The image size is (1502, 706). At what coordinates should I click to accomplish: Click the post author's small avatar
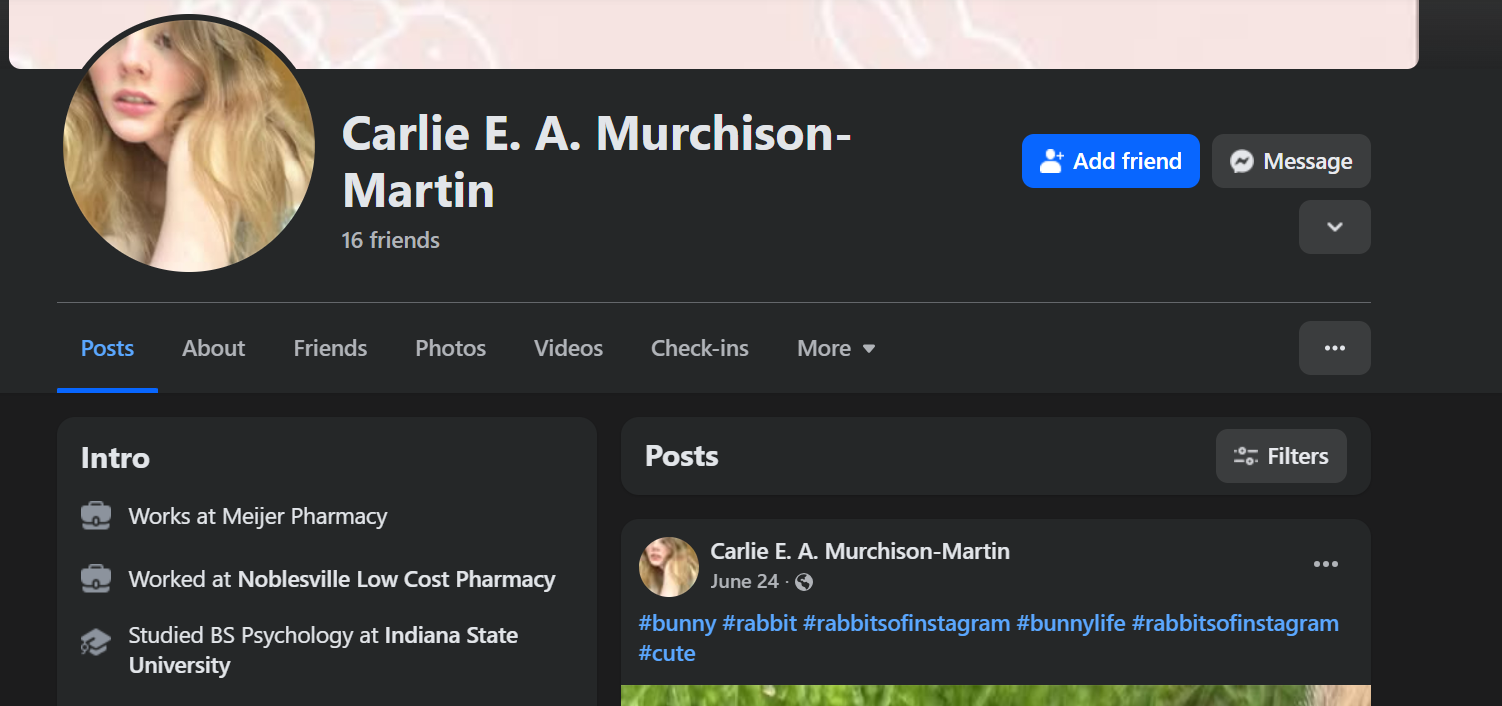tap(668, 567)
